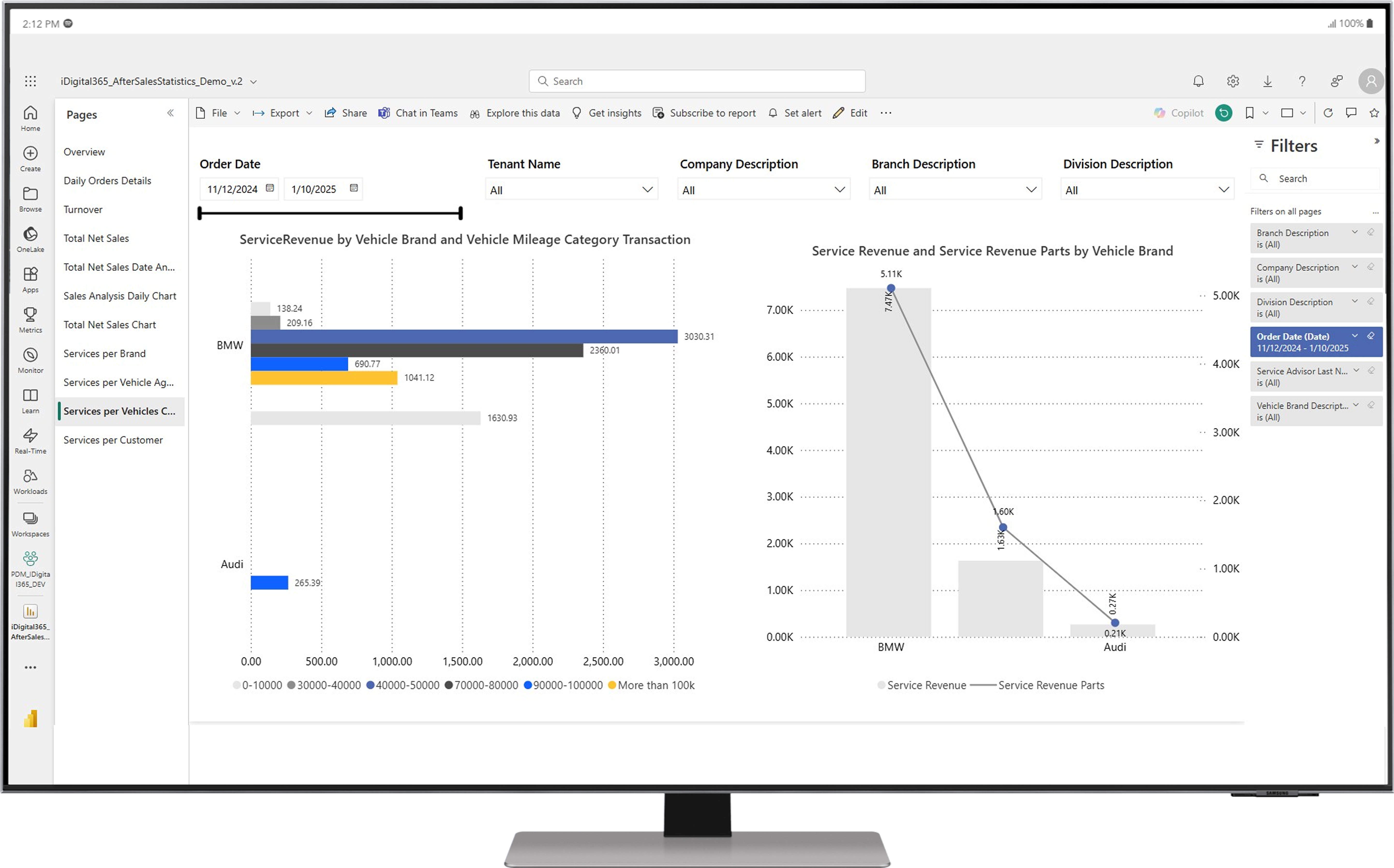Open the app launcher grid icon

[30, 82]
